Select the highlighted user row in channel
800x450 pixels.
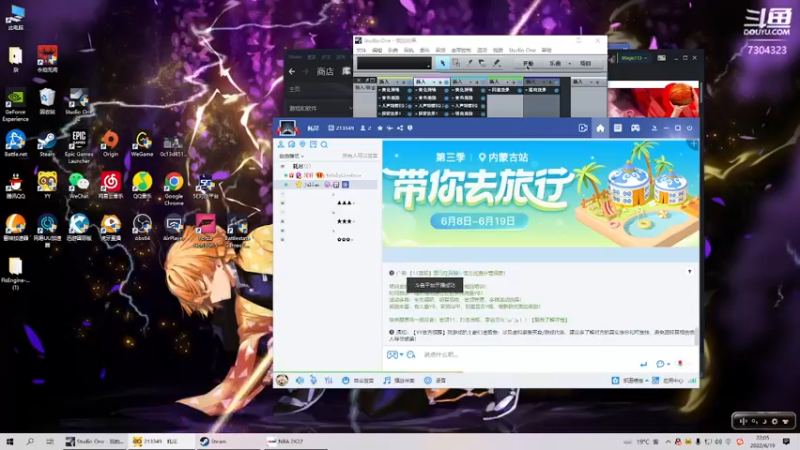point(328,185)
